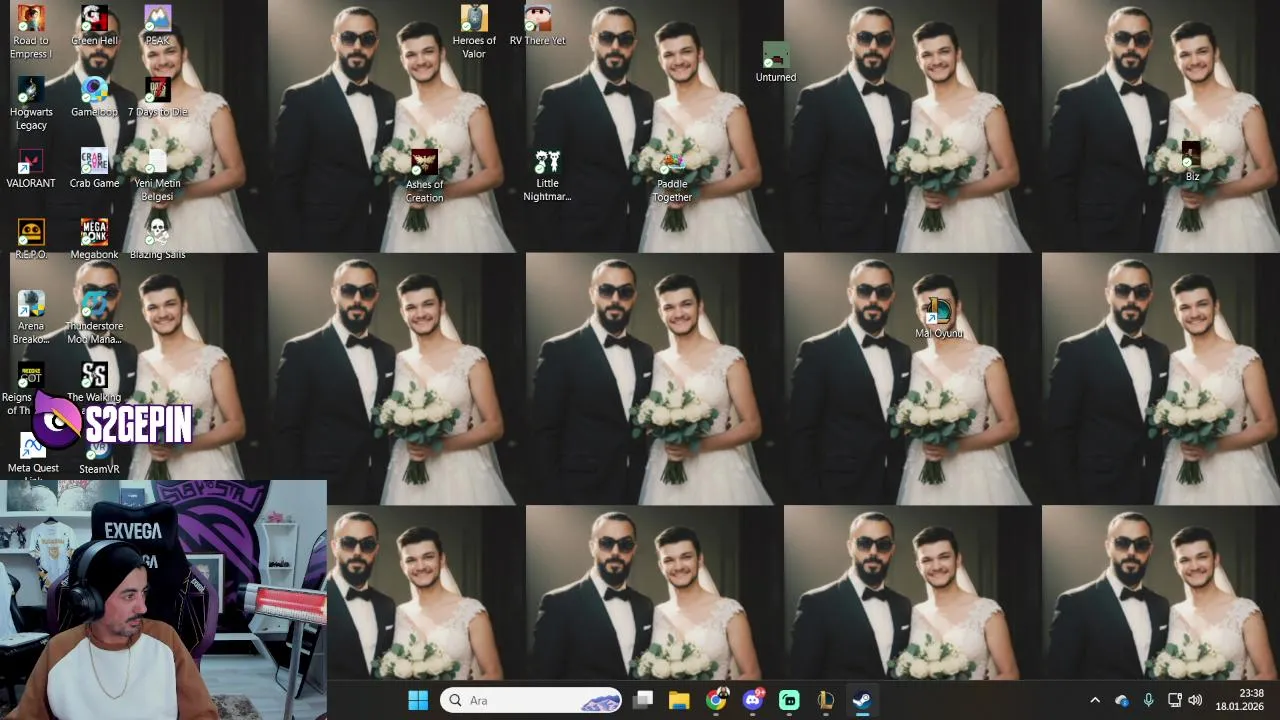Select the Ashes of Creation desktop icon
1280x720 pixels.
[x=424, y=176]
